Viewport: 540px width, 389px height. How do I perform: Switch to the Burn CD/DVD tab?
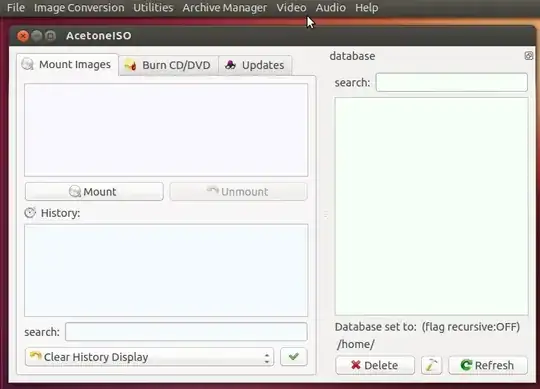click(168, 65)
